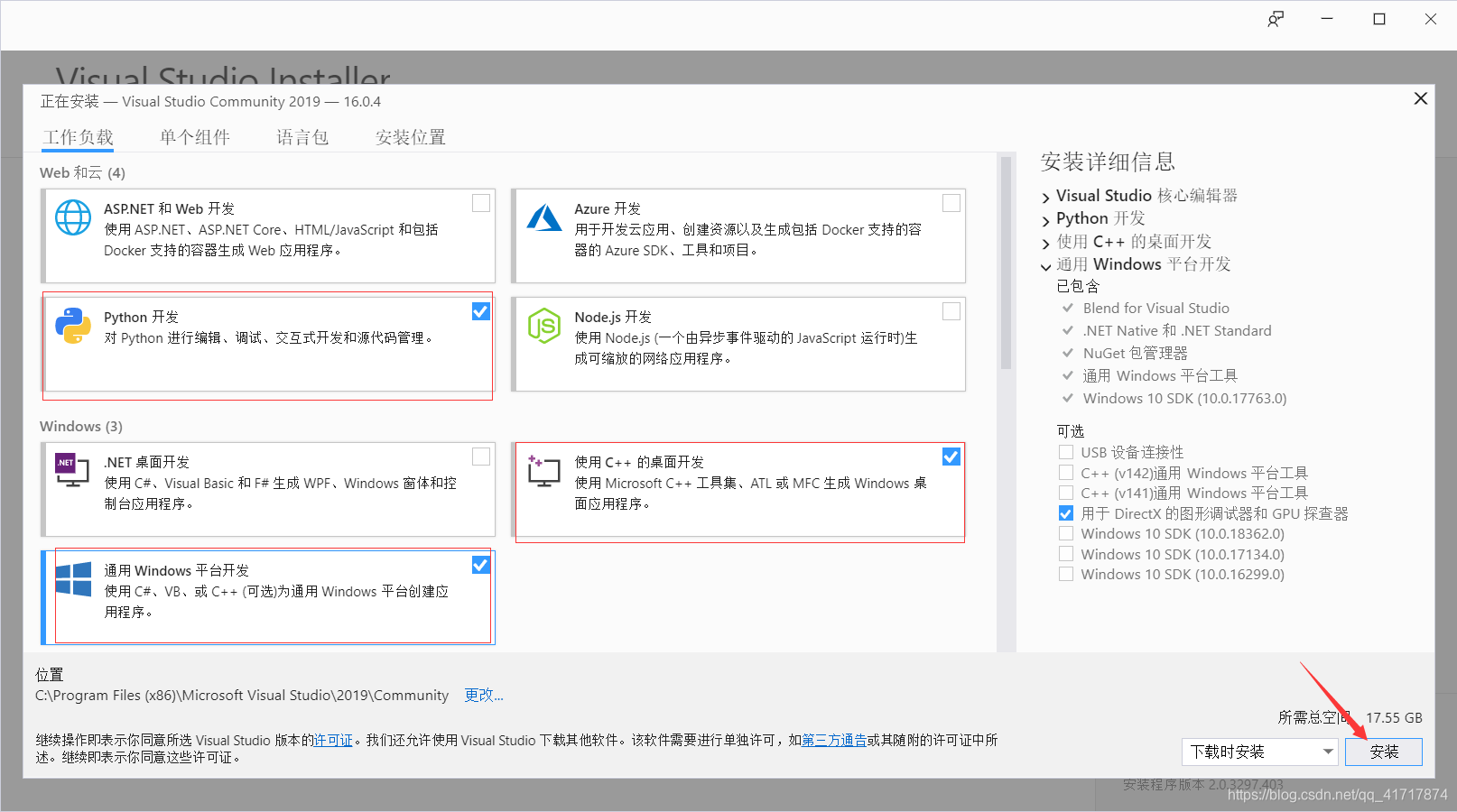Switch to the 工作负载 tab
This screenshot has width=1457, height=812.
click(79, 137)
